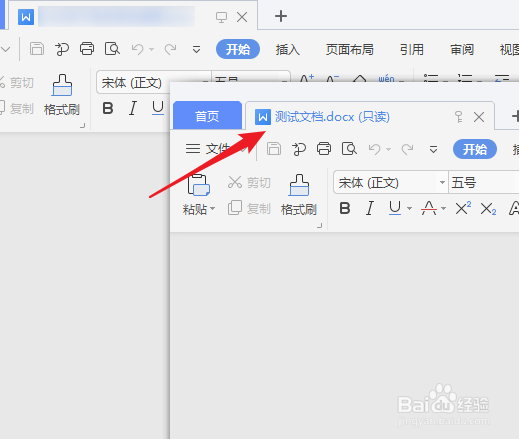
Task: Open 页面布局 tab in back window
Action: [349, 50]
